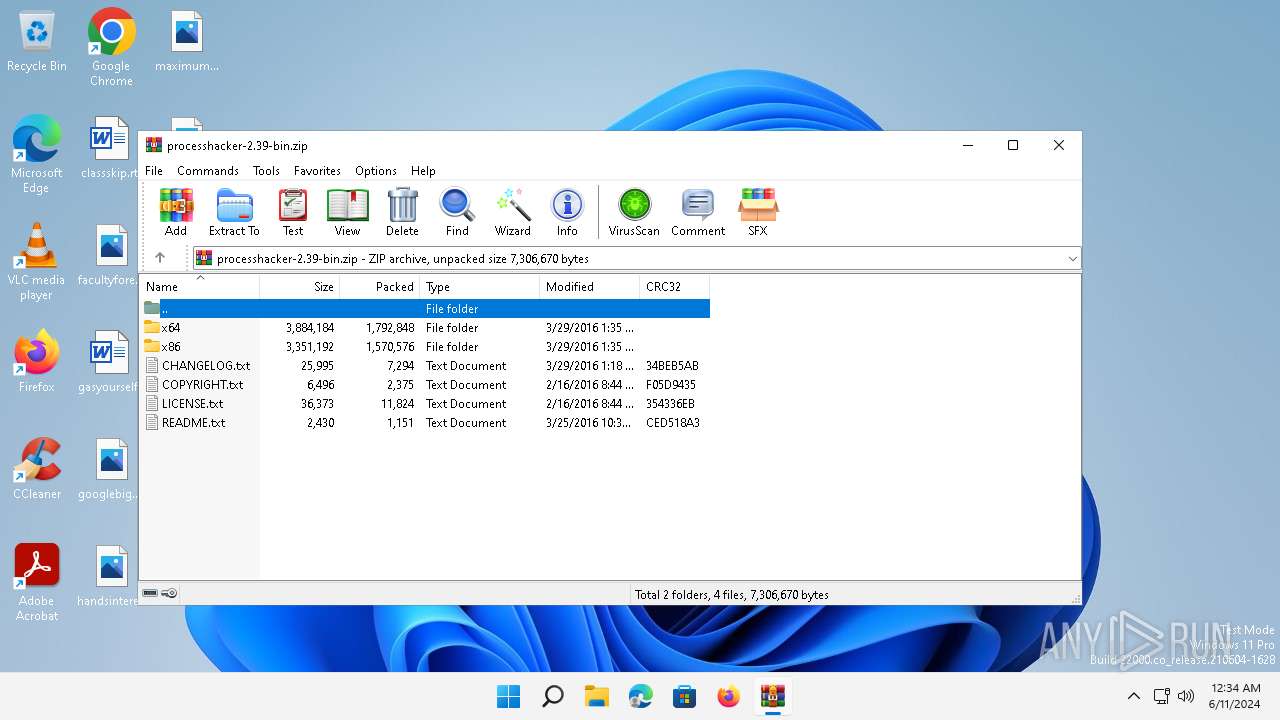Click the Find magnifier icon
The image size is (1280, 720).
pos(457,212)
